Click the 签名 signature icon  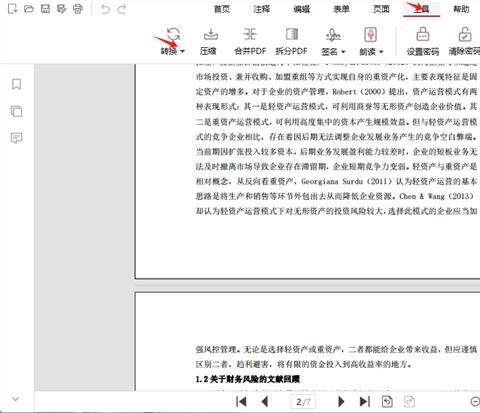(x=333, y=35)
